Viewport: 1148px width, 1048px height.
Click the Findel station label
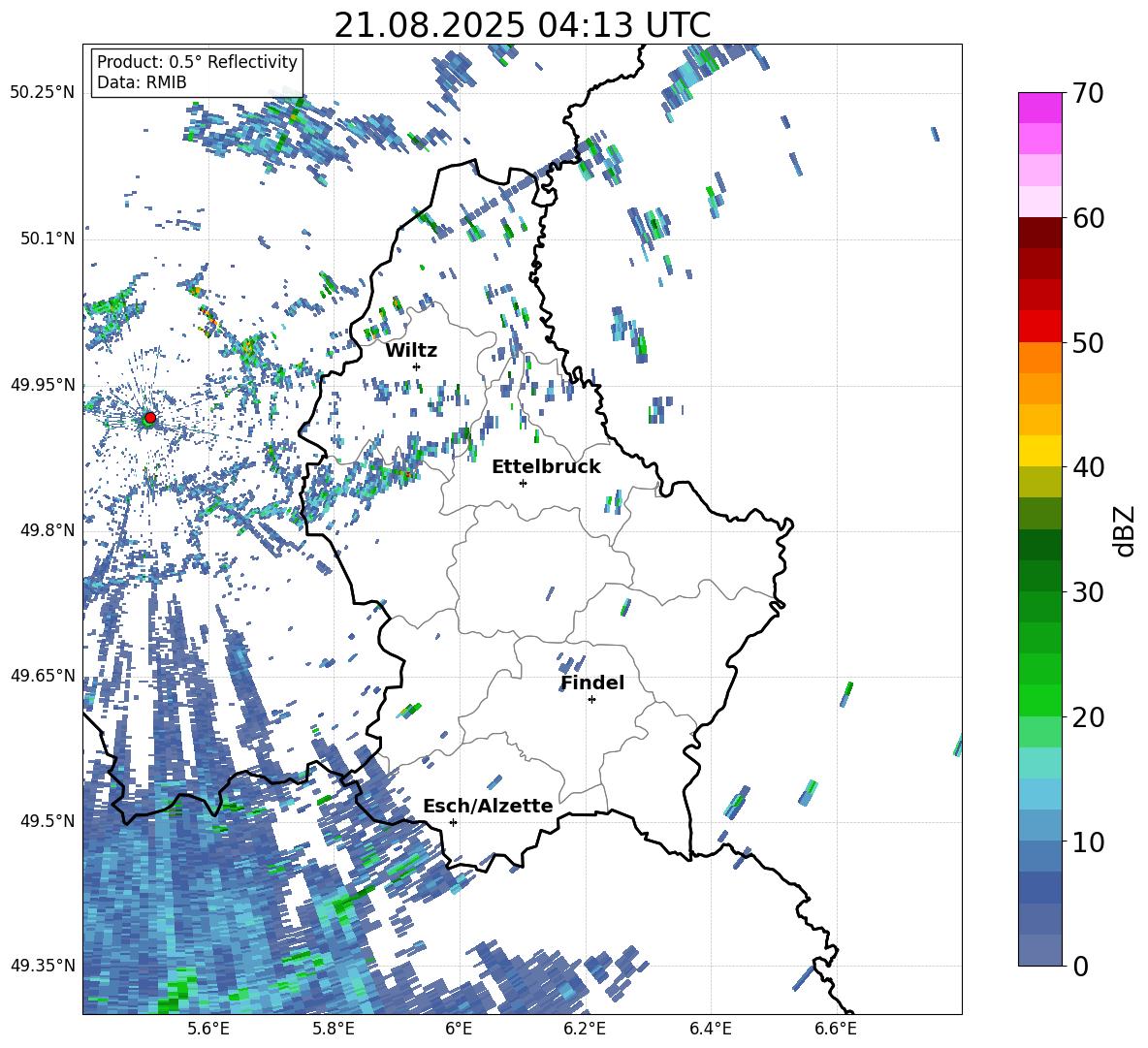[x=592, y=683]
